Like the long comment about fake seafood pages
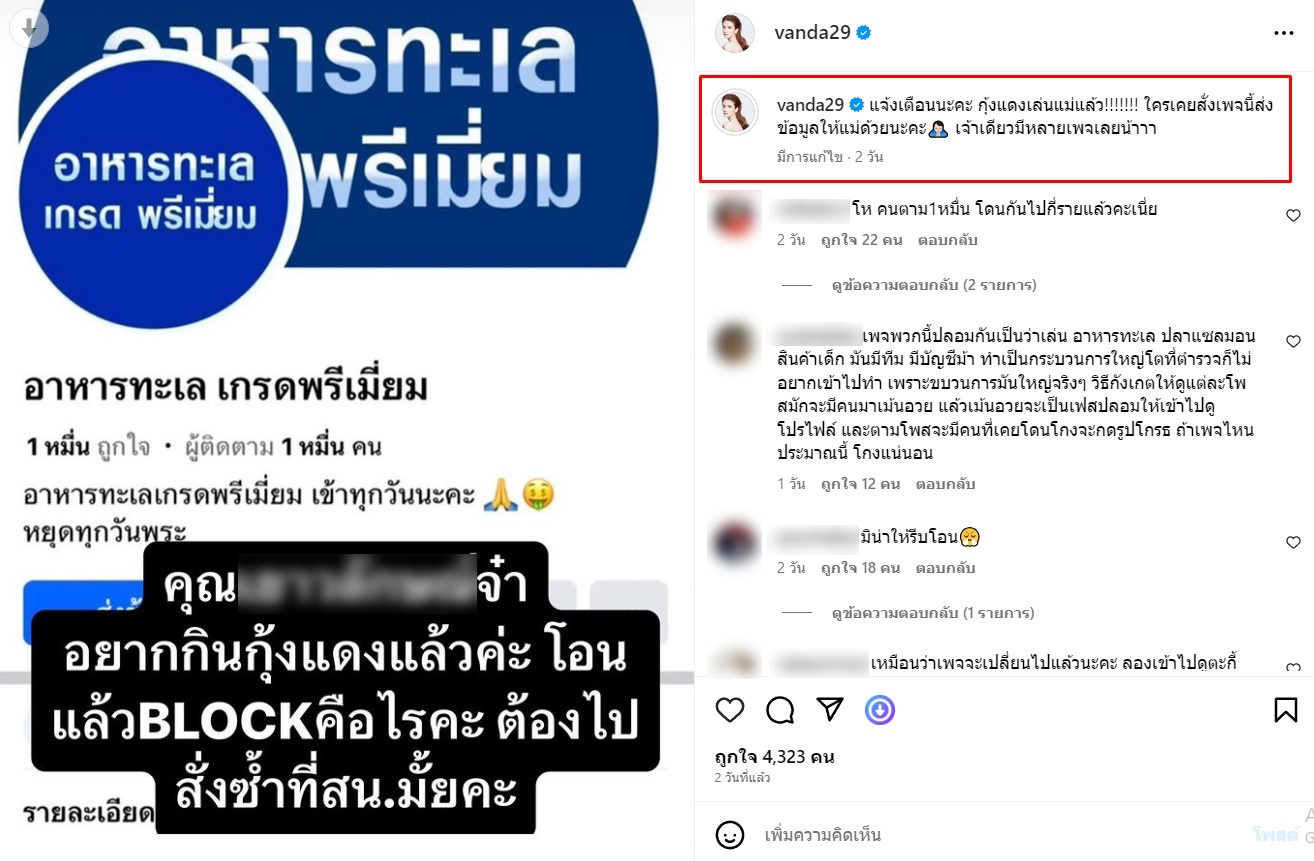 (x=1292, y=342)
